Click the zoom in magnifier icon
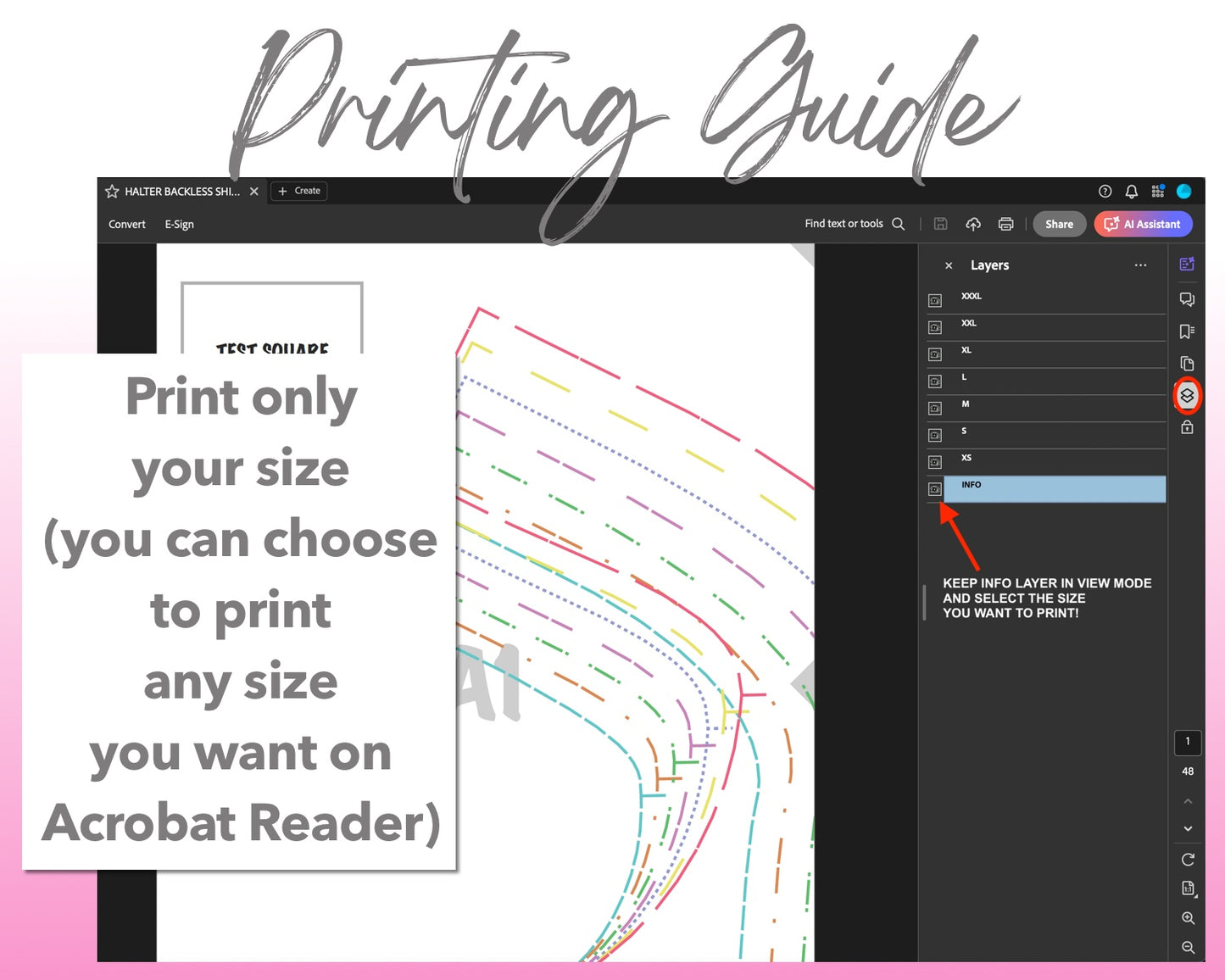 1188,918
